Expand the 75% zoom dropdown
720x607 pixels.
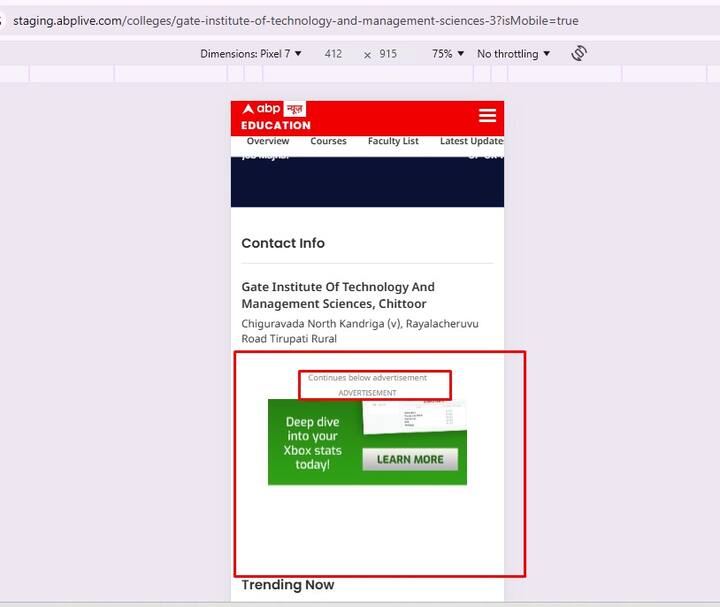click(x=448, y=54)
